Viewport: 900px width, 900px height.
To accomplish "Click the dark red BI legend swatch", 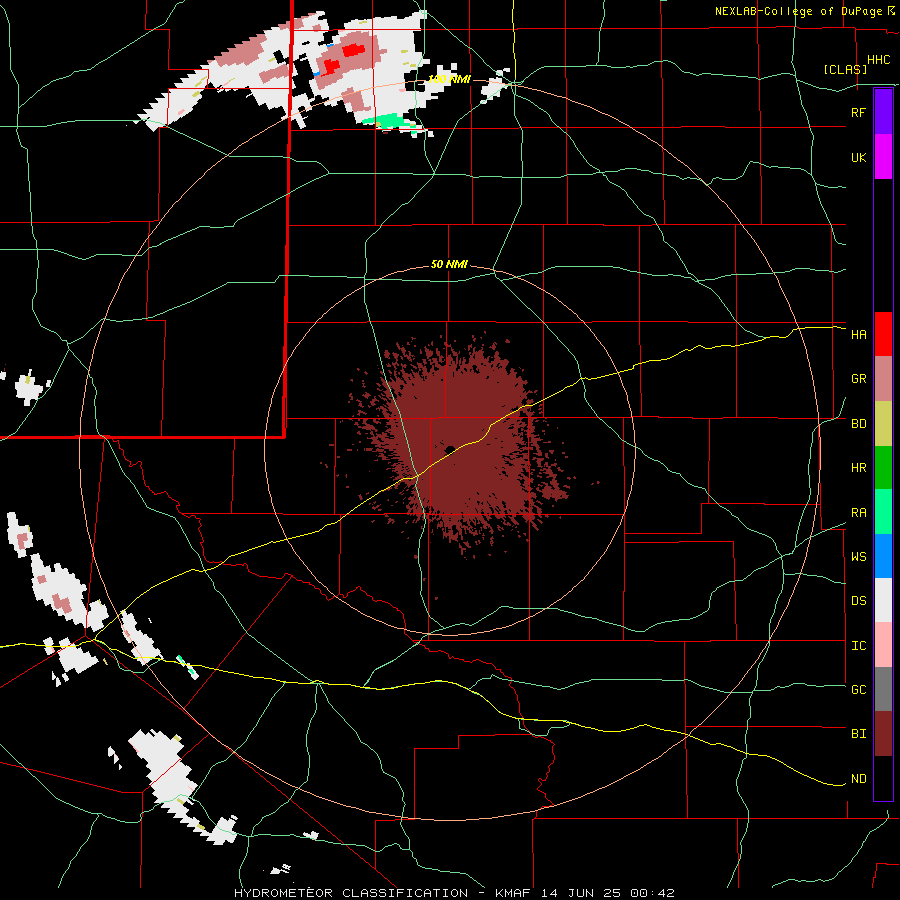I will (x=883, y=734).
